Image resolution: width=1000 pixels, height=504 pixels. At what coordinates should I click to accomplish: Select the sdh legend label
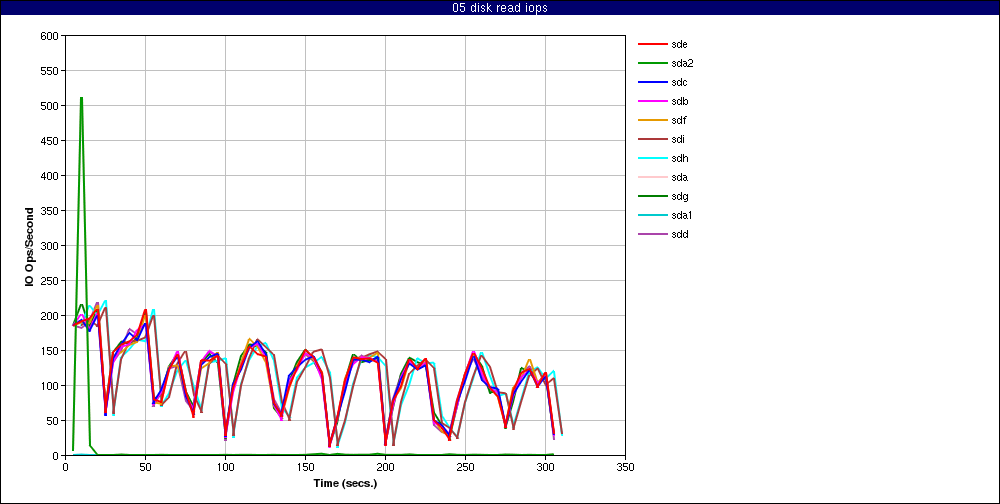[x=679, y=158]
